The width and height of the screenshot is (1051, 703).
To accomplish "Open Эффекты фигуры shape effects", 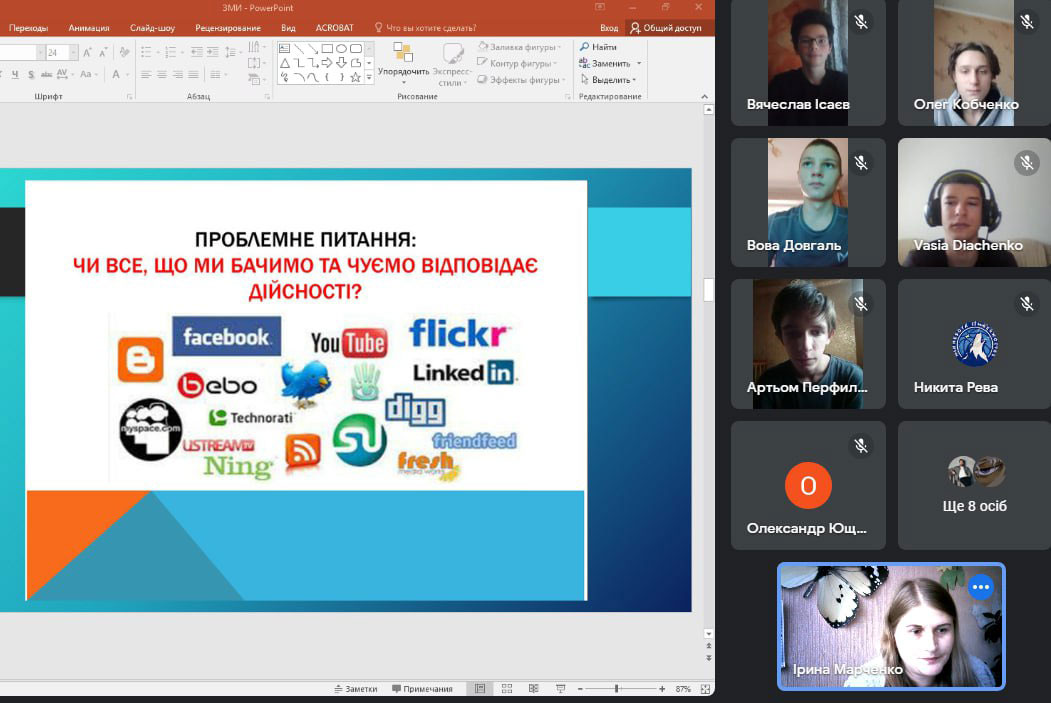I will 522,79.
